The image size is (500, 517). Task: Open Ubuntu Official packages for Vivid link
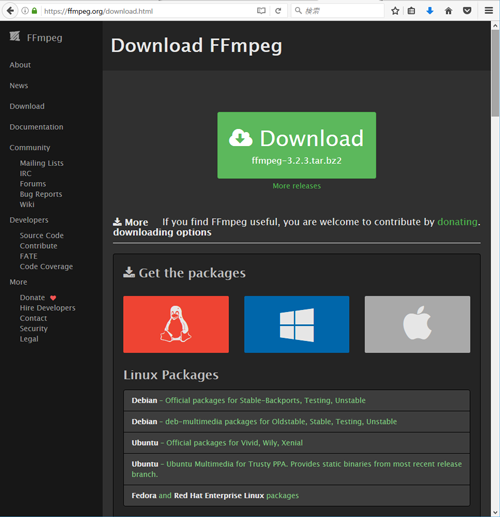234,443
